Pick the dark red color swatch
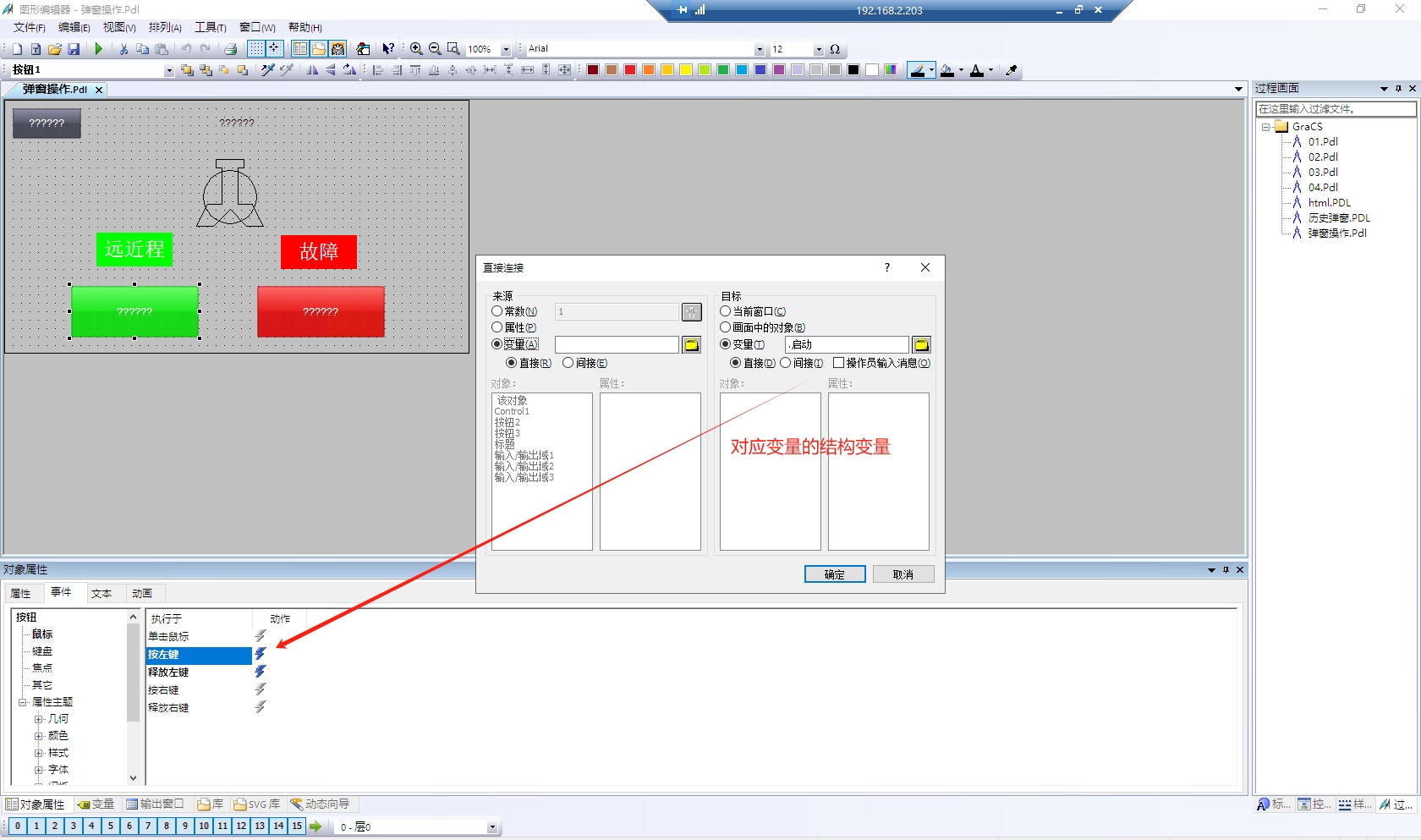 coord(593,70)
